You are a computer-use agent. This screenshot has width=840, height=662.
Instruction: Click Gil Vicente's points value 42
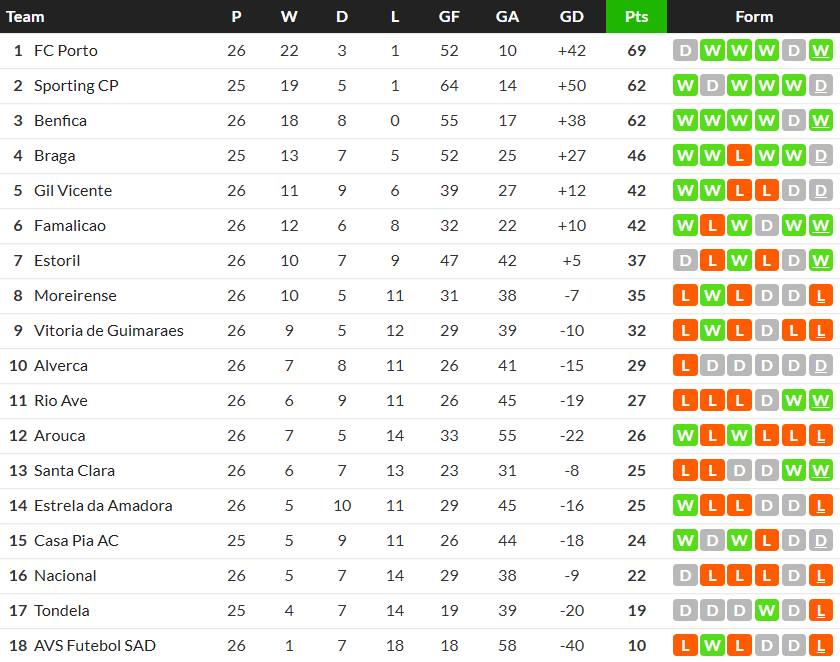tap(636, 191)
